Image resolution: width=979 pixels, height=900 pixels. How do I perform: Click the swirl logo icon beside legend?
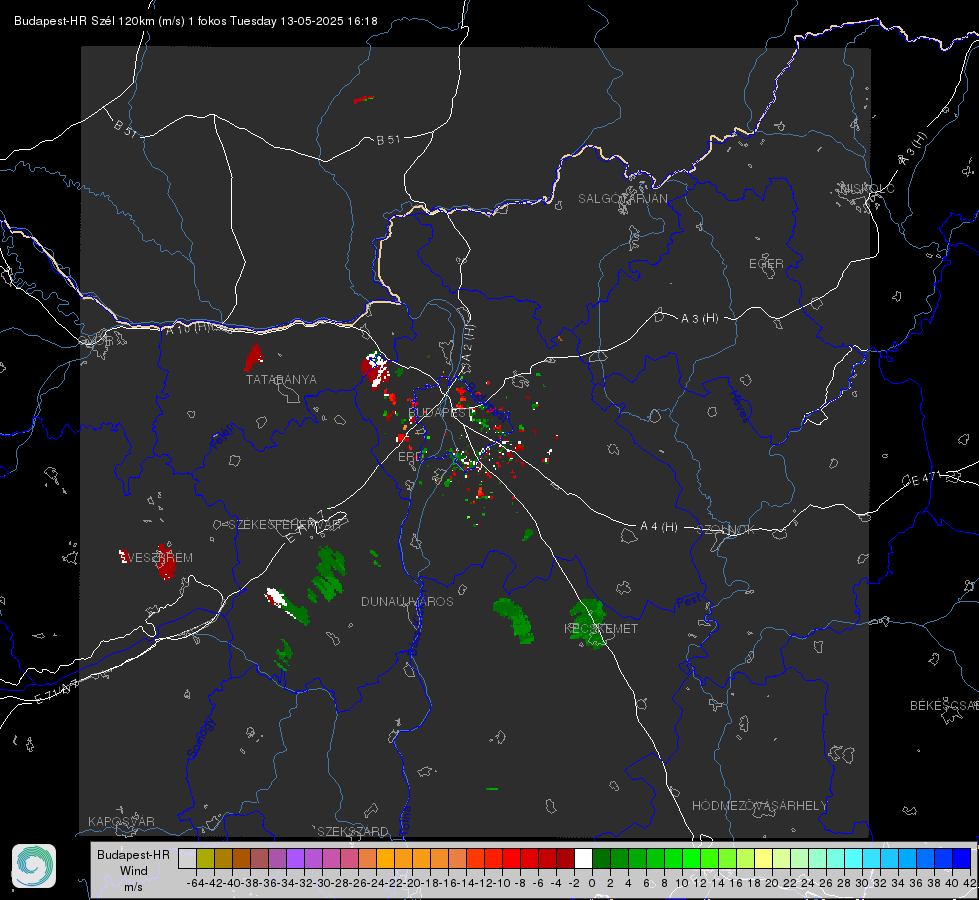(34, 866)
